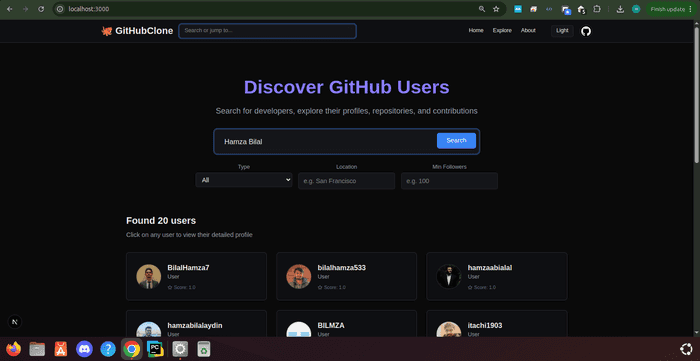Open PyCharm from the dock
This screenshot has width=700, height=361.
(x=155, y=349)
